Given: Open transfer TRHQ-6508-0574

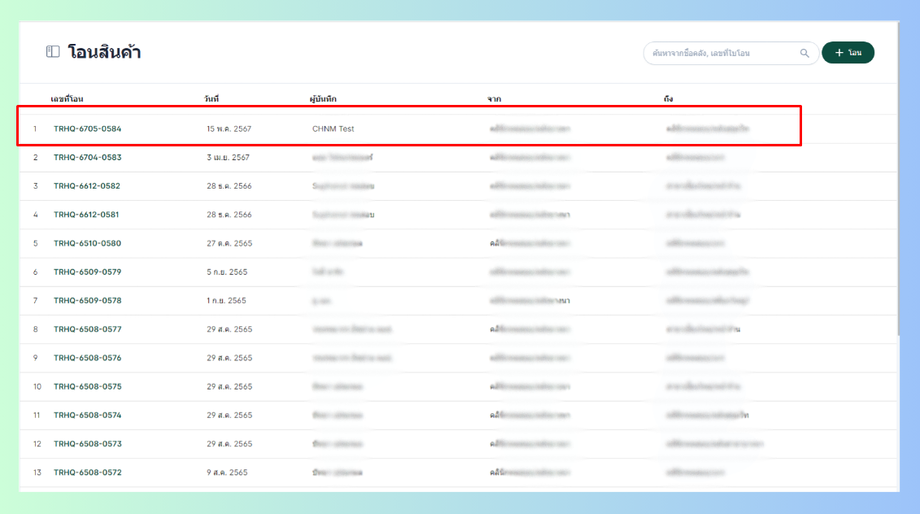Looking at the screenshot, I should click(x=87, y=415).
